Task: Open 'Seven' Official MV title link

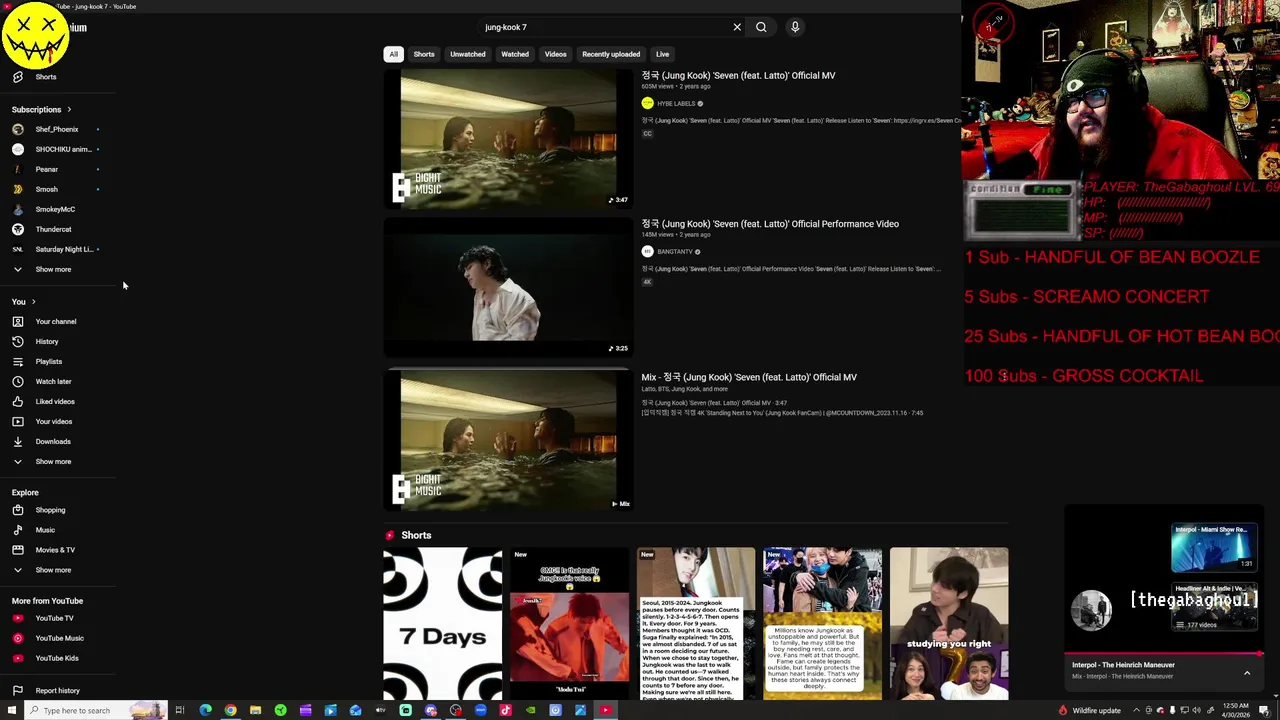Action: click(x=738, y=75)
